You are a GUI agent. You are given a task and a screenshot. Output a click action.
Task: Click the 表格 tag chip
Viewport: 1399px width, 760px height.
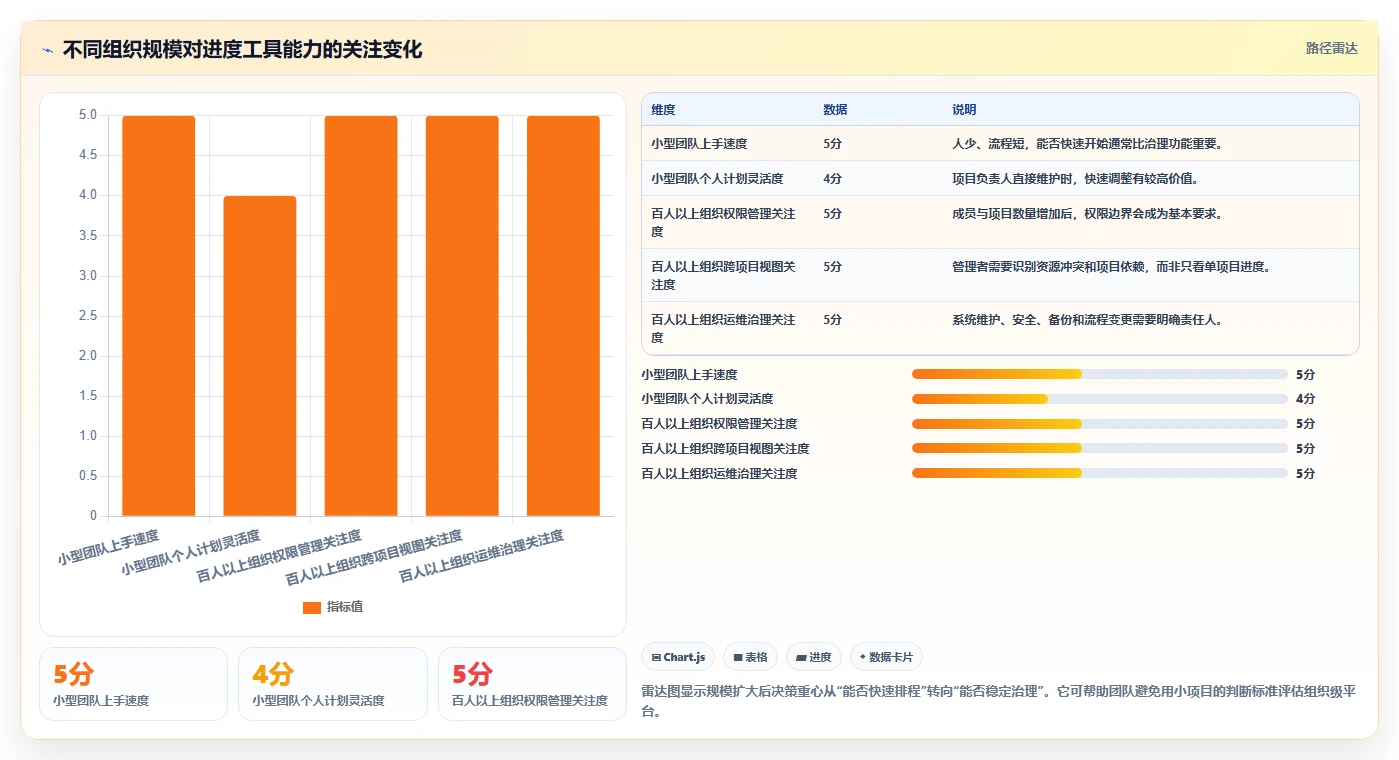(750, 657)
